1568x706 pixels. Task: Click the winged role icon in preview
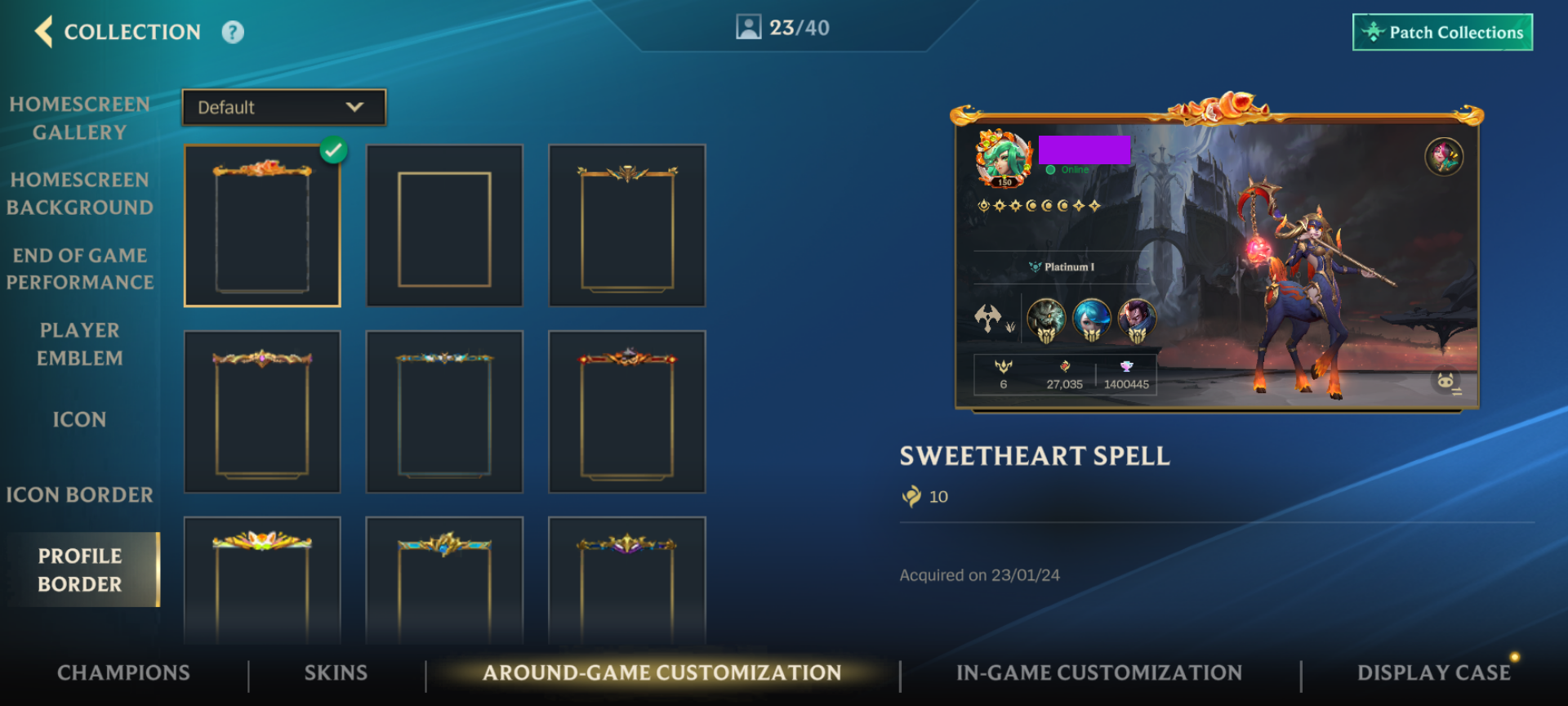pos(987,317)
